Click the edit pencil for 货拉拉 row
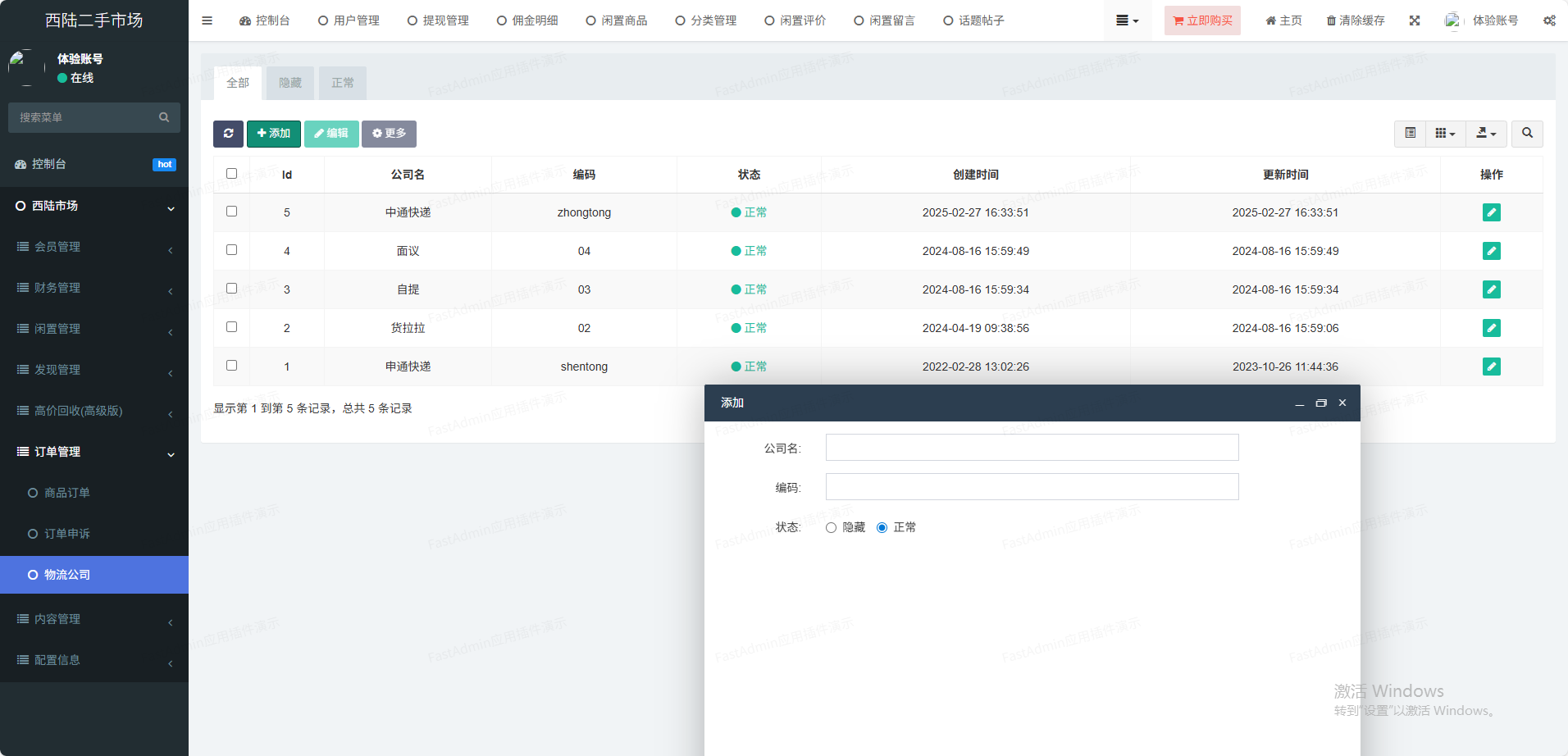This screenshot has width=1568, height=756. coord(1491,328)
